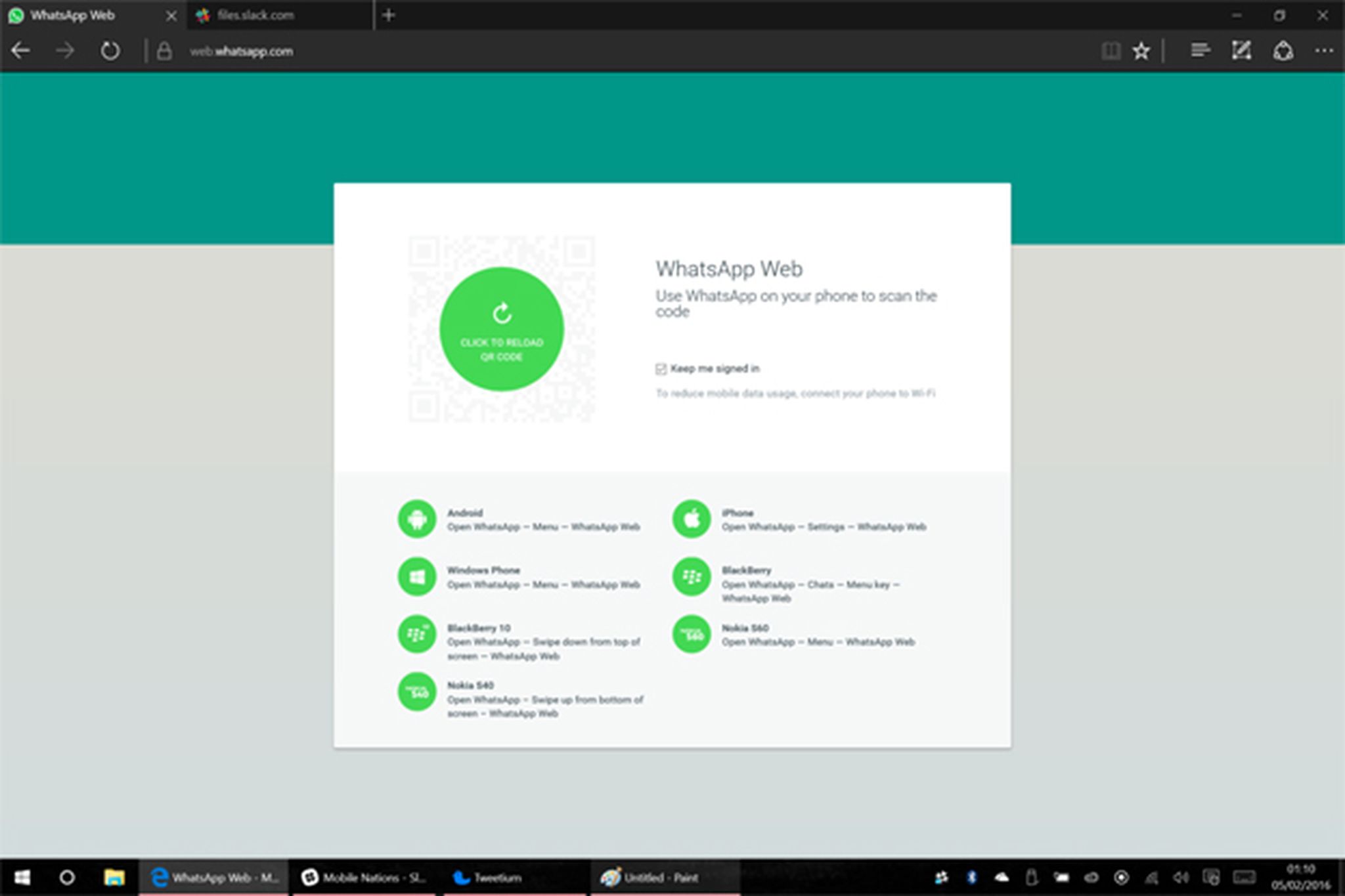
Task: Toggle the Keep me signed in checkbox
Action: (x=660, y=369)
